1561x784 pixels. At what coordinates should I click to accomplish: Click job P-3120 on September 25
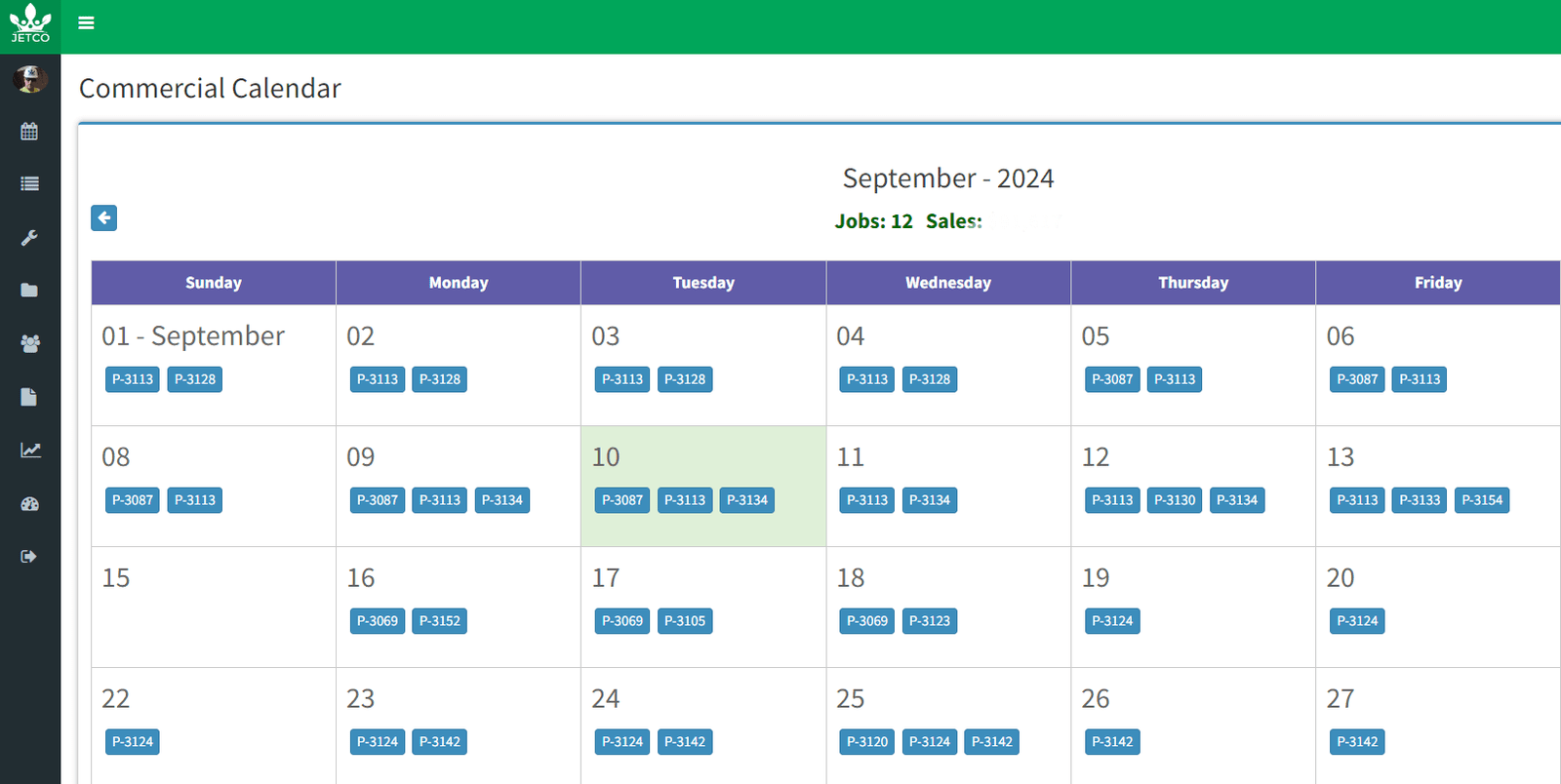(x=867, y=742)
